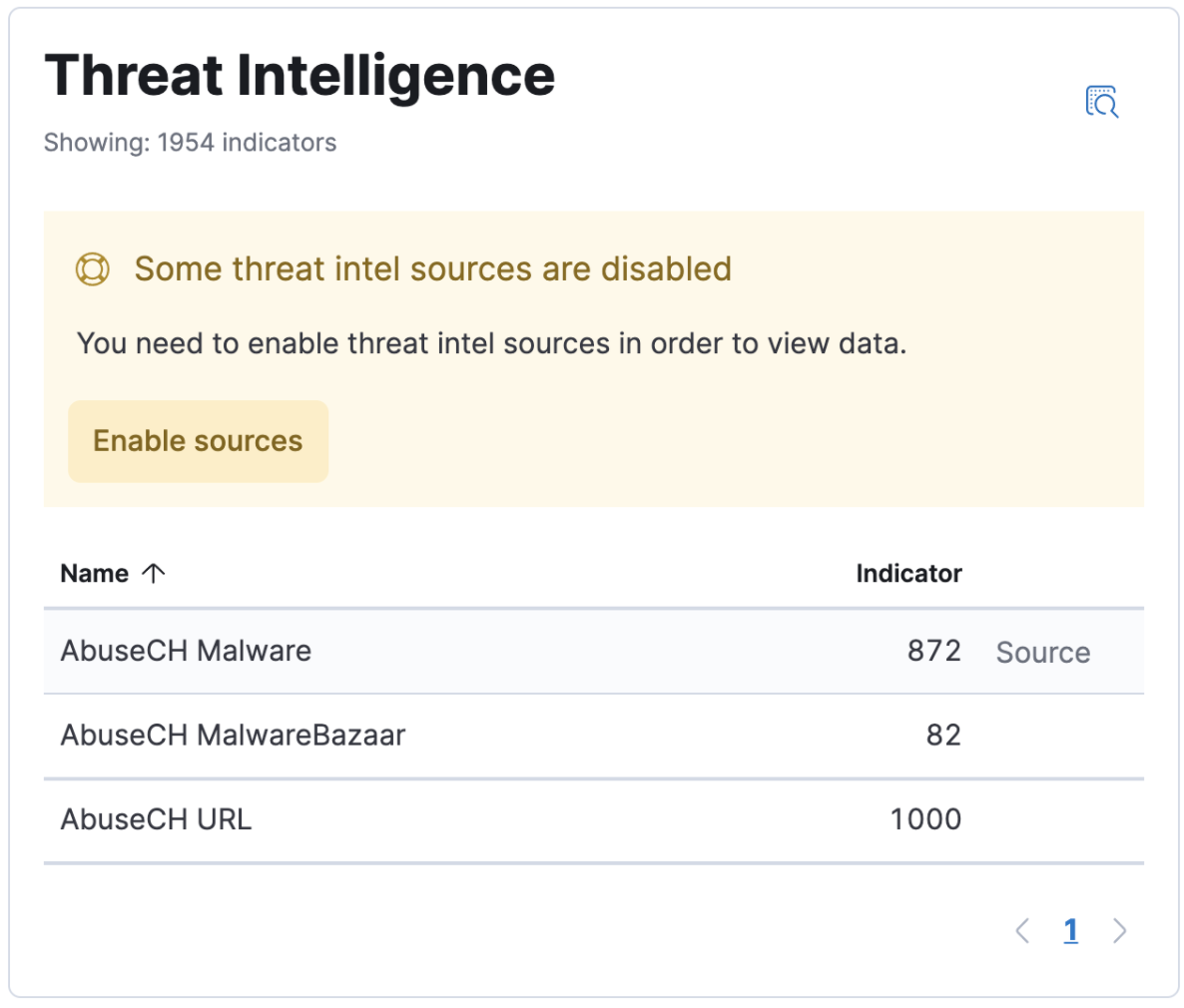
Task: Click the 'Showing: 1954 indicators' subtitle
Action: [190, 143]
